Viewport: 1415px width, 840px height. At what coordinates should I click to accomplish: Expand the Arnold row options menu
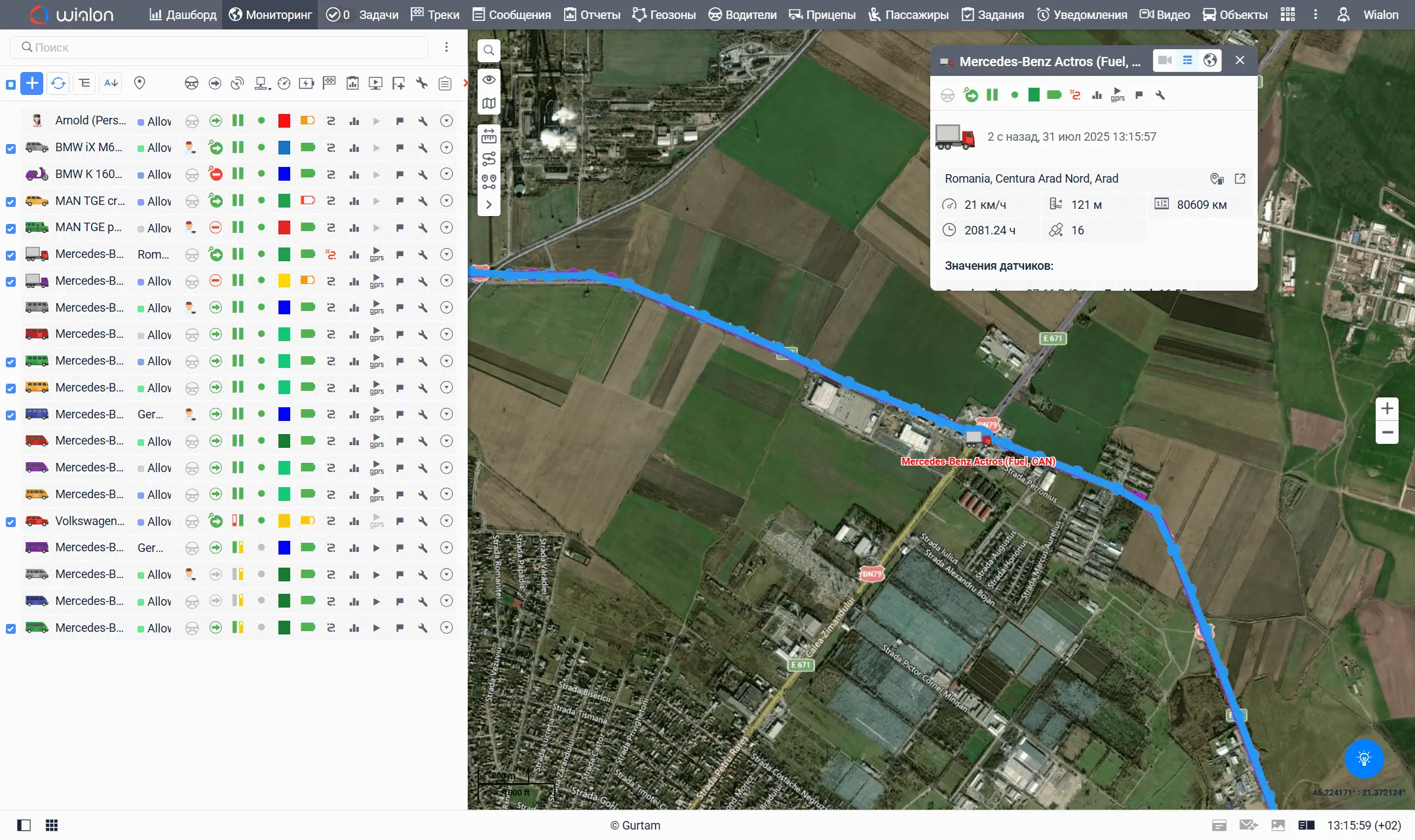446,120
